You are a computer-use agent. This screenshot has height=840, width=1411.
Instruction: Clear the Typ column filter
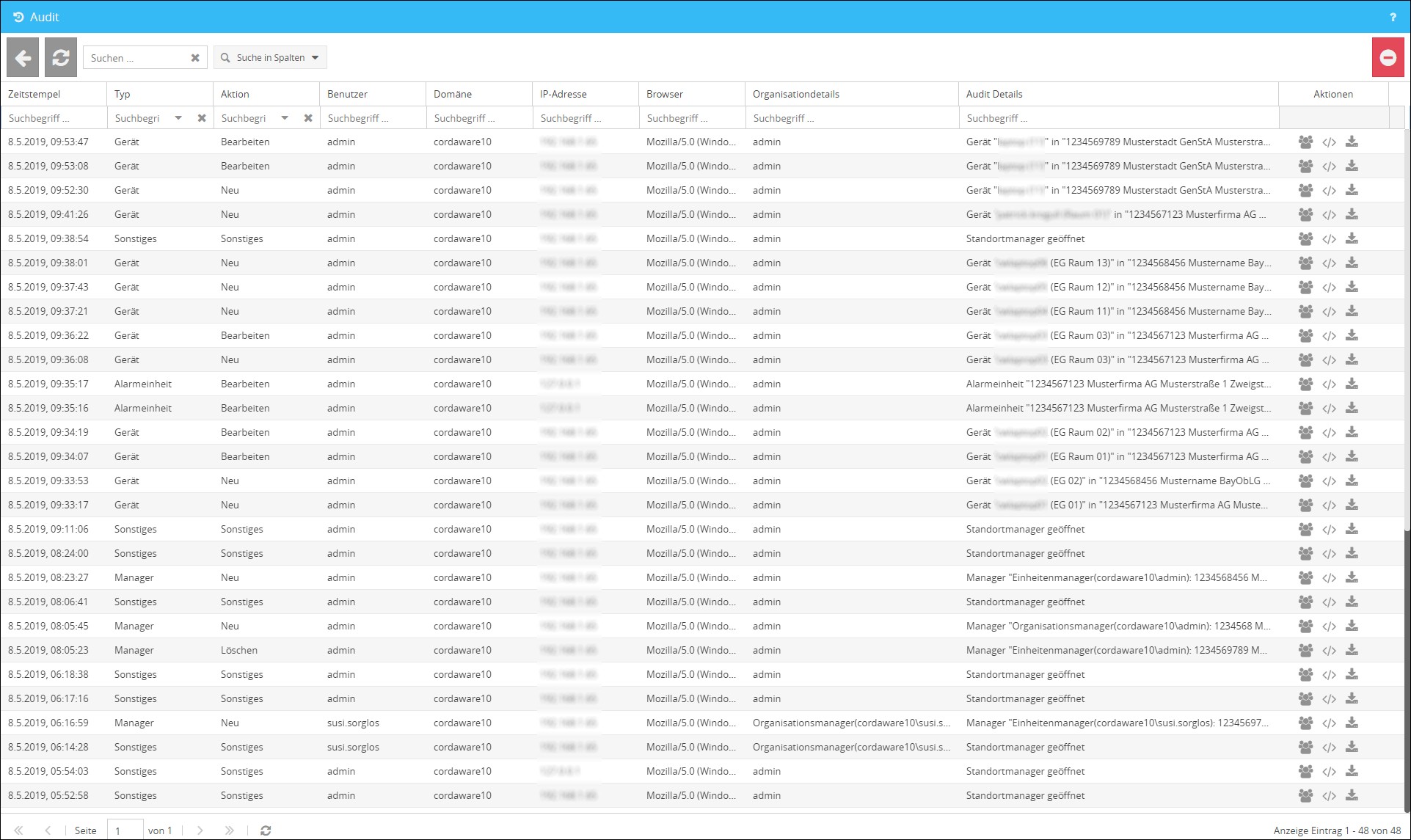coord(202,118)
